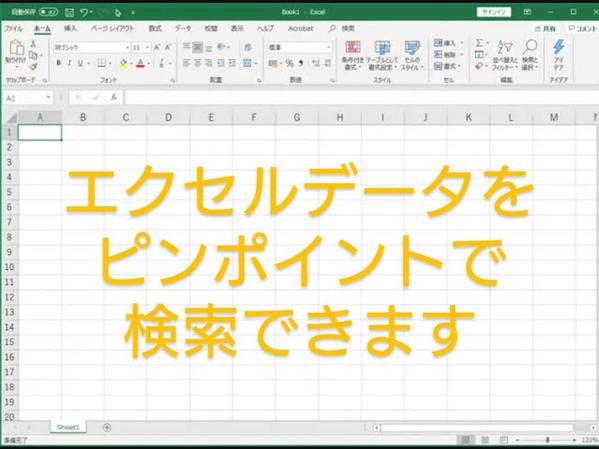Switch to Normal view in status bar
The height and width of the screenshot is (449, 599).
pos(466,440)
